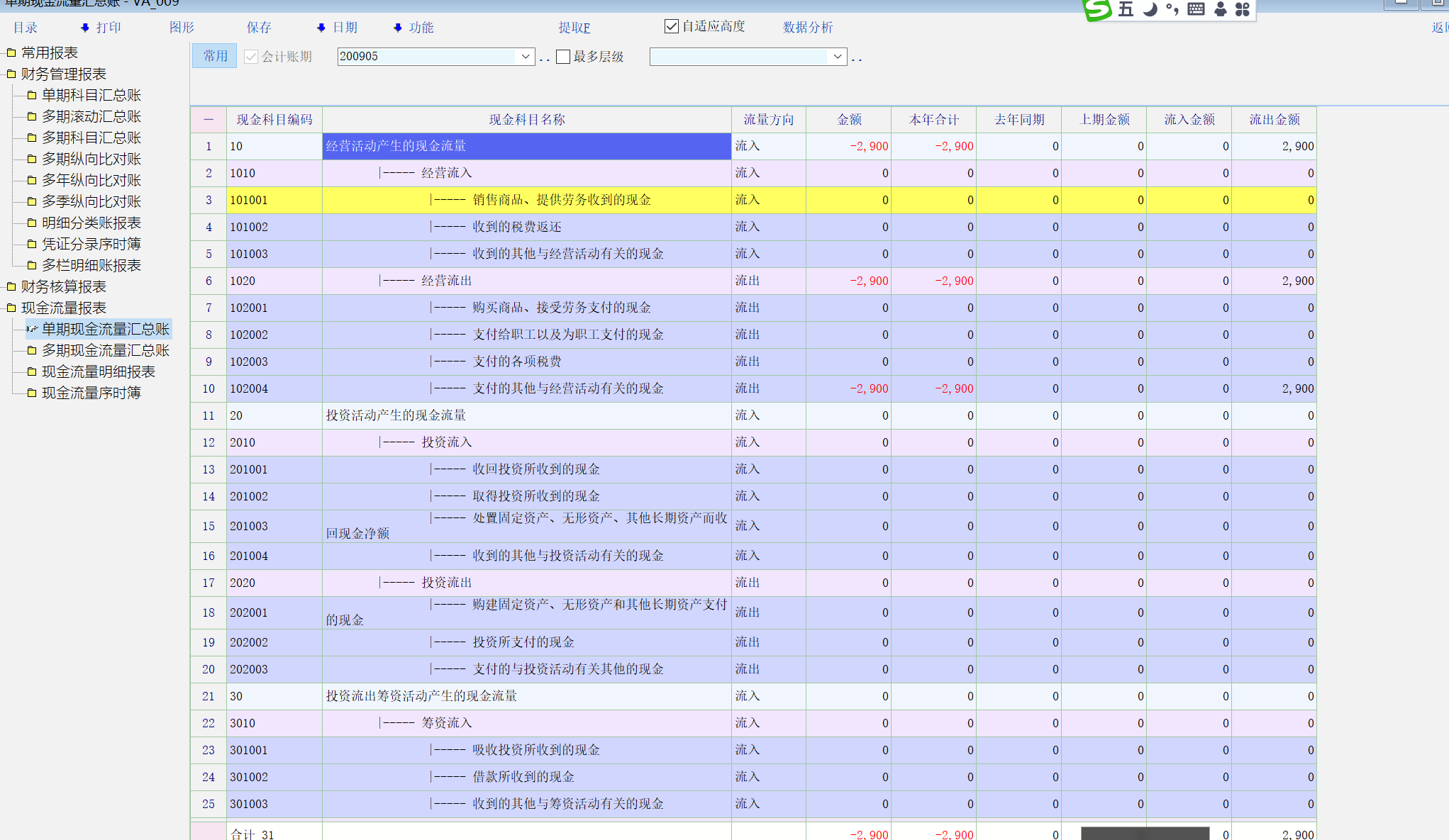Toggle the 会计账期 checkbox

251,57
